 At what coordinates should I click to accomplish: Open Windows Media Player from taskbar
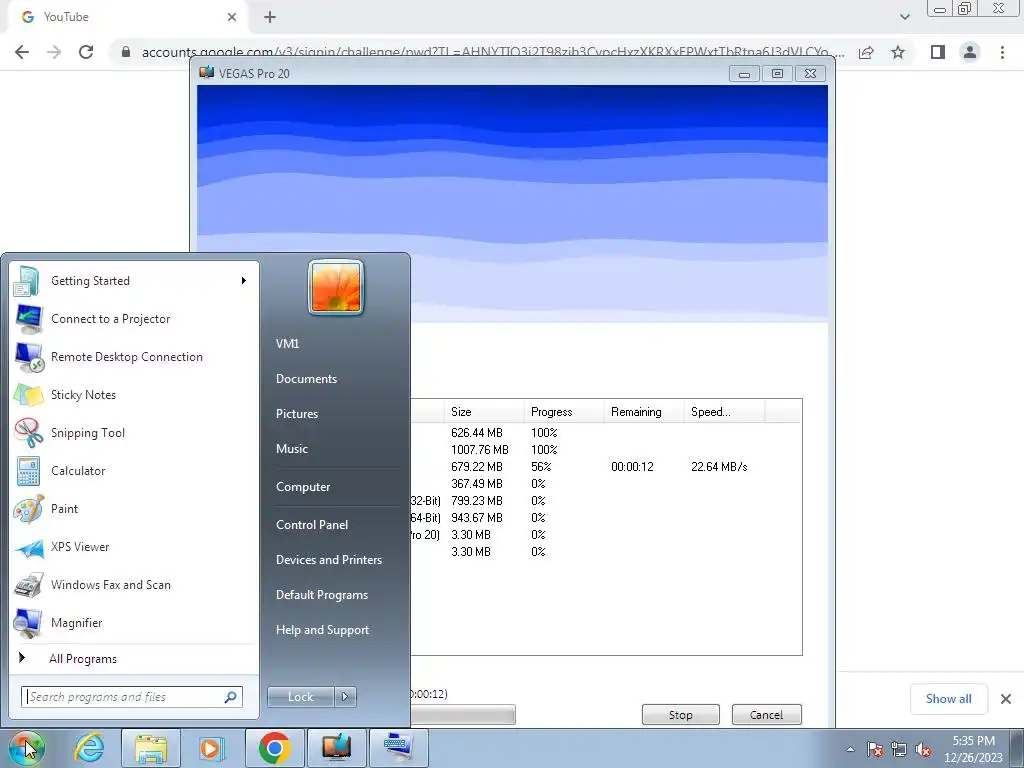210,748
